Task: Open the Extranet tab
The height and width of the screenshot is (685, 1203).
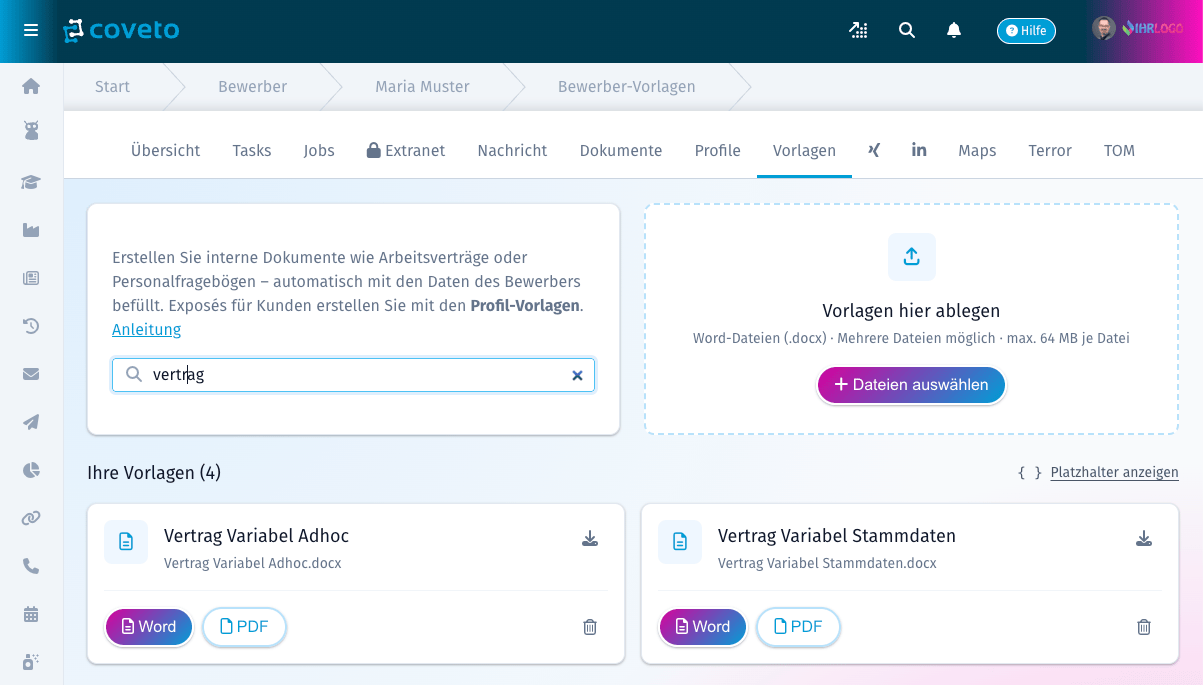Action: (x=406, y=151)
